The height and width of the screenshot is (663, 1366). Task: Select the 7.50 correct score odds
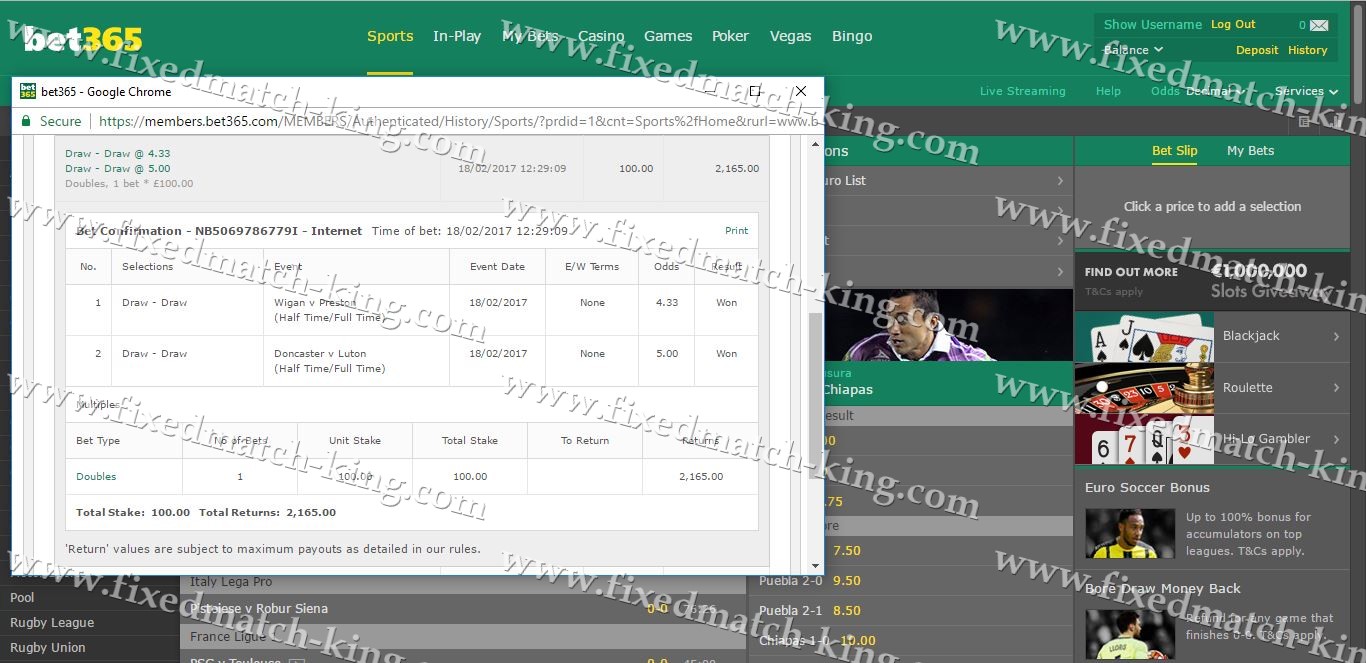(846, 551)
